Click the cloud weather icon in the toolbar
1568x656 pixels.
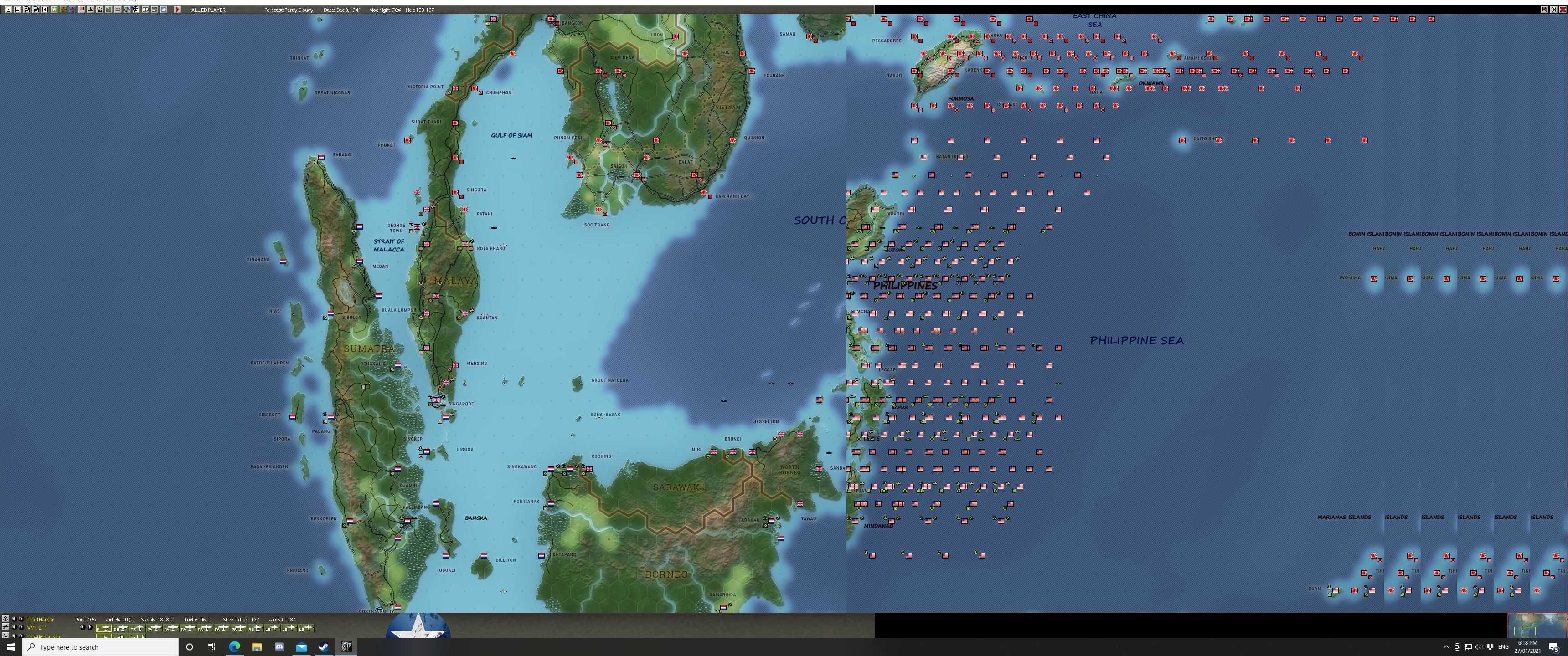(x=164, y=10)
